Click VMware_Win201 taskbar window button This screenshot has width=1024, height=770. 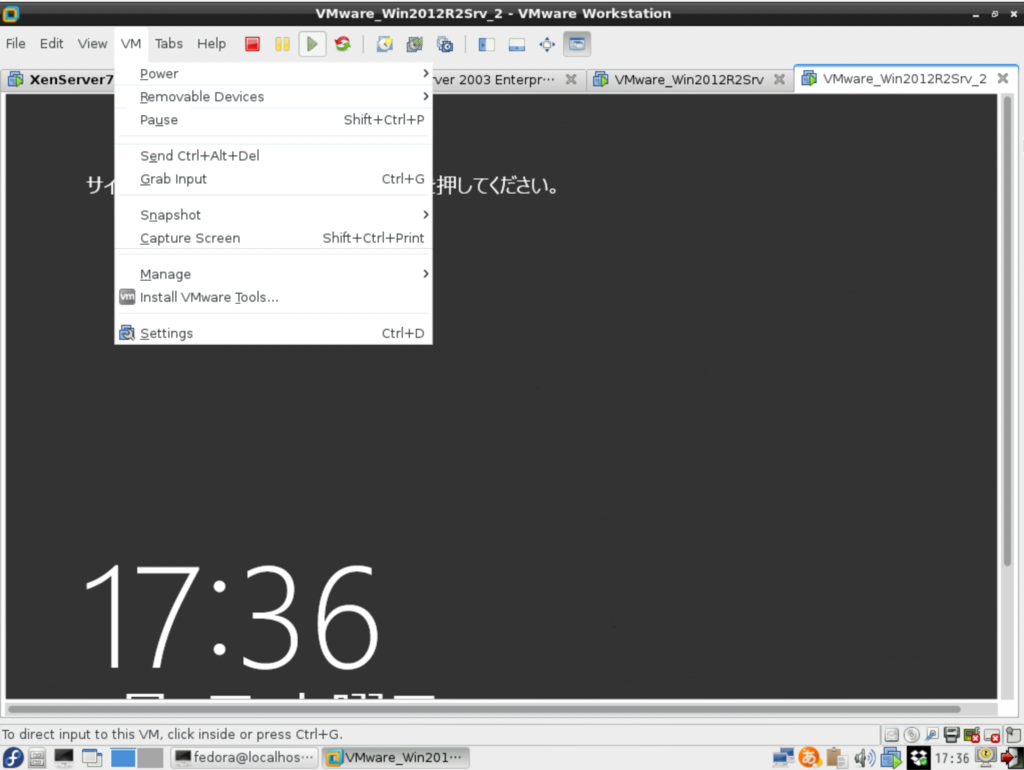[x=396, y=758]
